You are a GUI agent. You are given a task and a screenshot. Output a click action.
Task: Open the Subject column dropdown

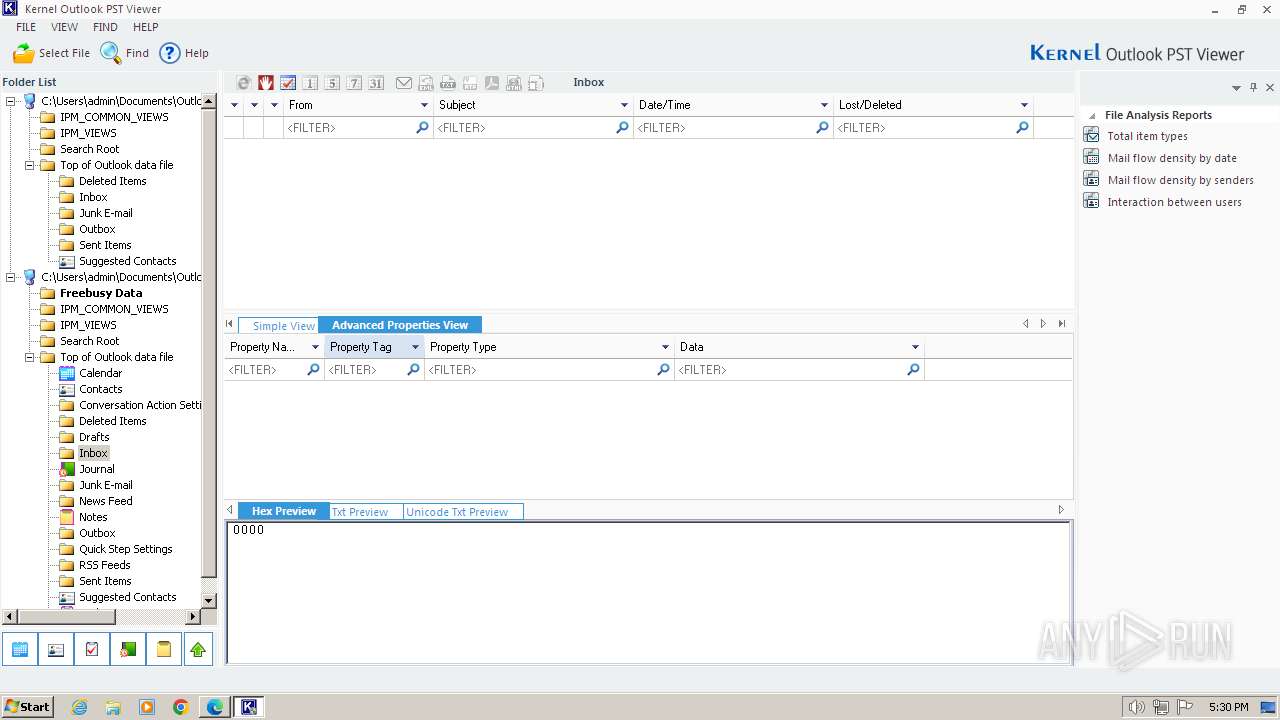(x=624, y=105)
